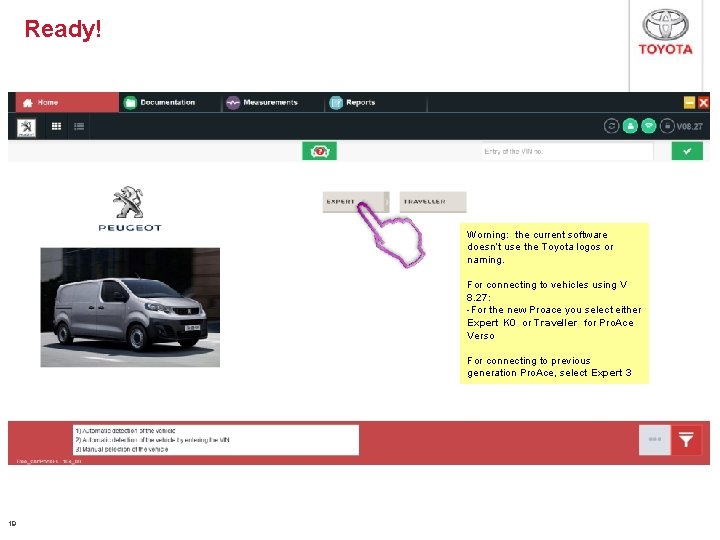Viewport: 720px width, 540px height.
Task: Close the diagnostic application window
Action: 703,102
